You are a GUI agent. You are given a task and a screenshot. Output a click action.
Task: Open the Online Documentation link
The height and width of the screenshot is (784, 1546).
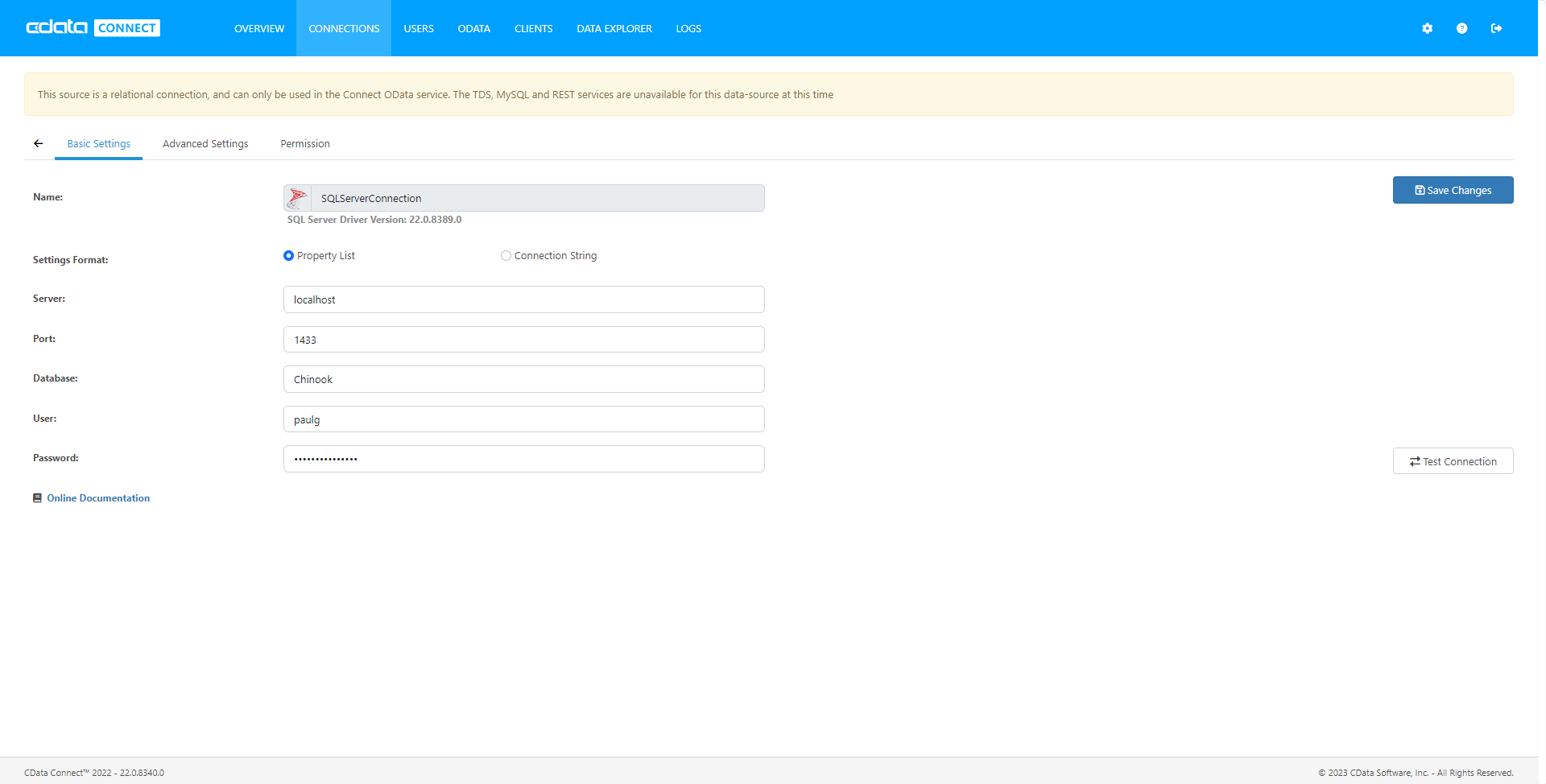pos(98,498)
